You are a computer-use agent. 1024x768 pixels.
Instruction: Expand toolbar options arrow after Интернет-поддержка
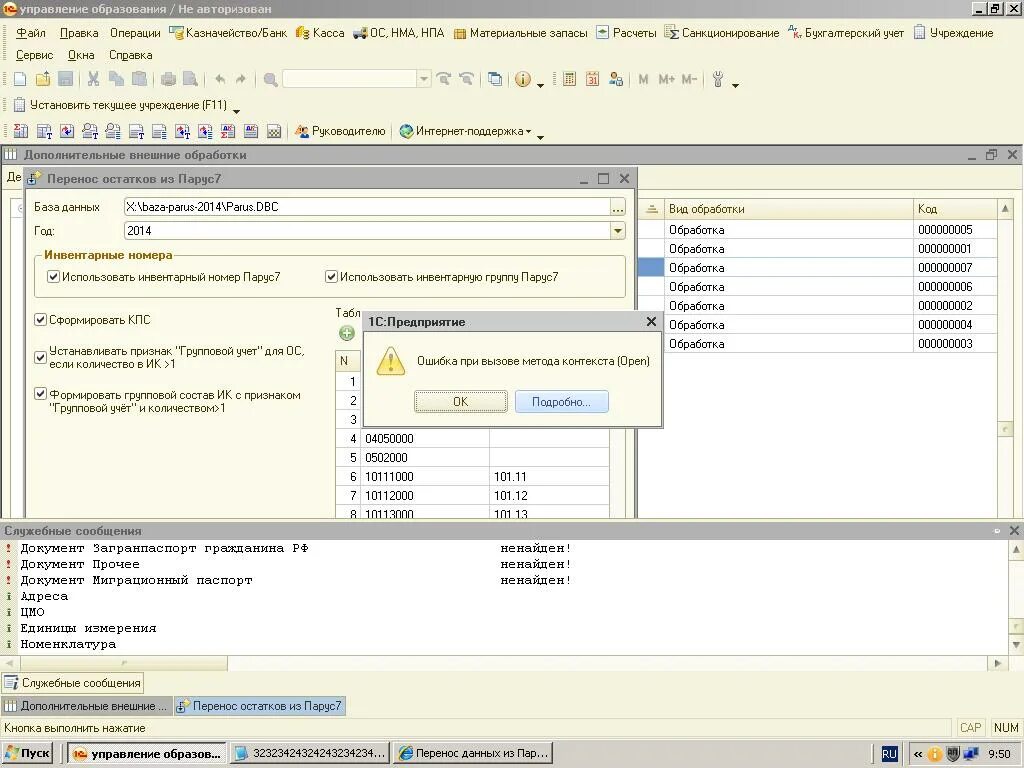541,136
